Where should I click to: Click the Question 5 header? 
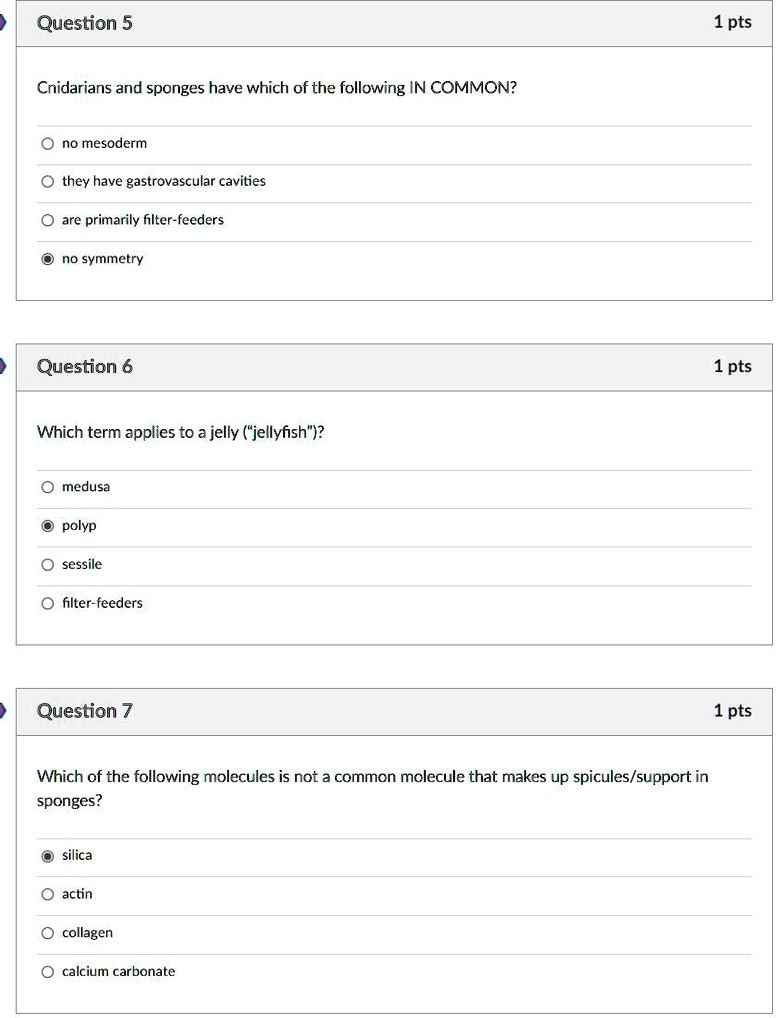coord(84,22)
